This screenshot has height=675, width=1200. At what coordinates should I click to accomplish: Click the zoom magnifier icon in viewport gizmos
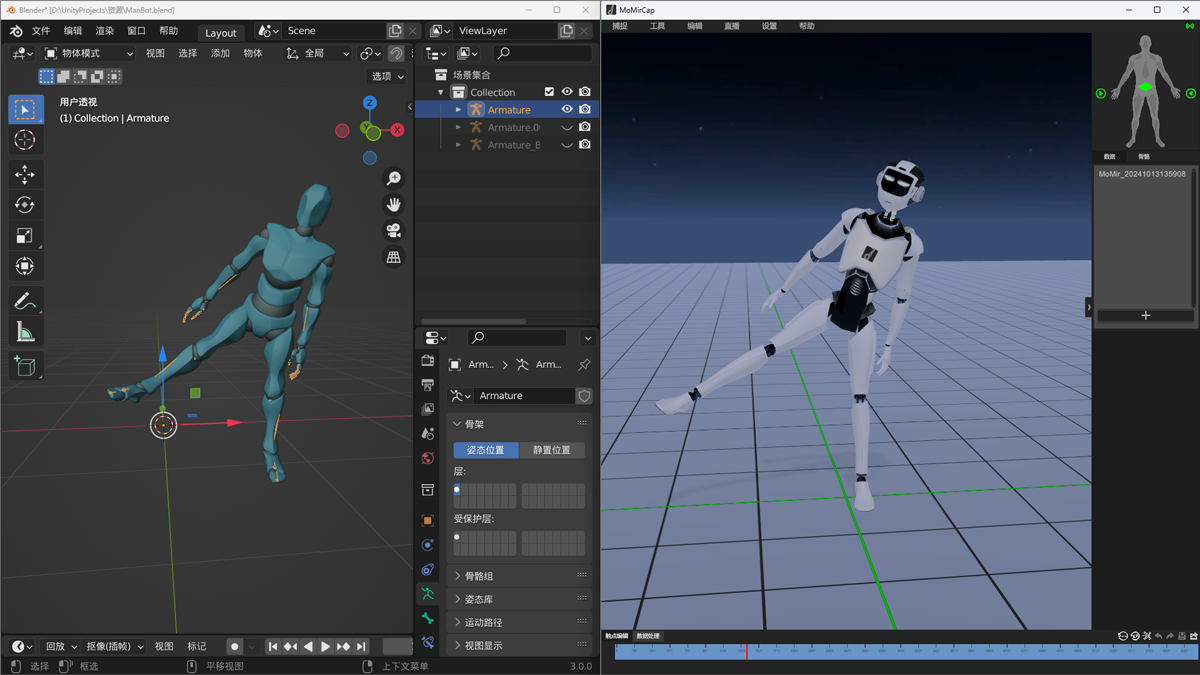[x=393, y=178]
